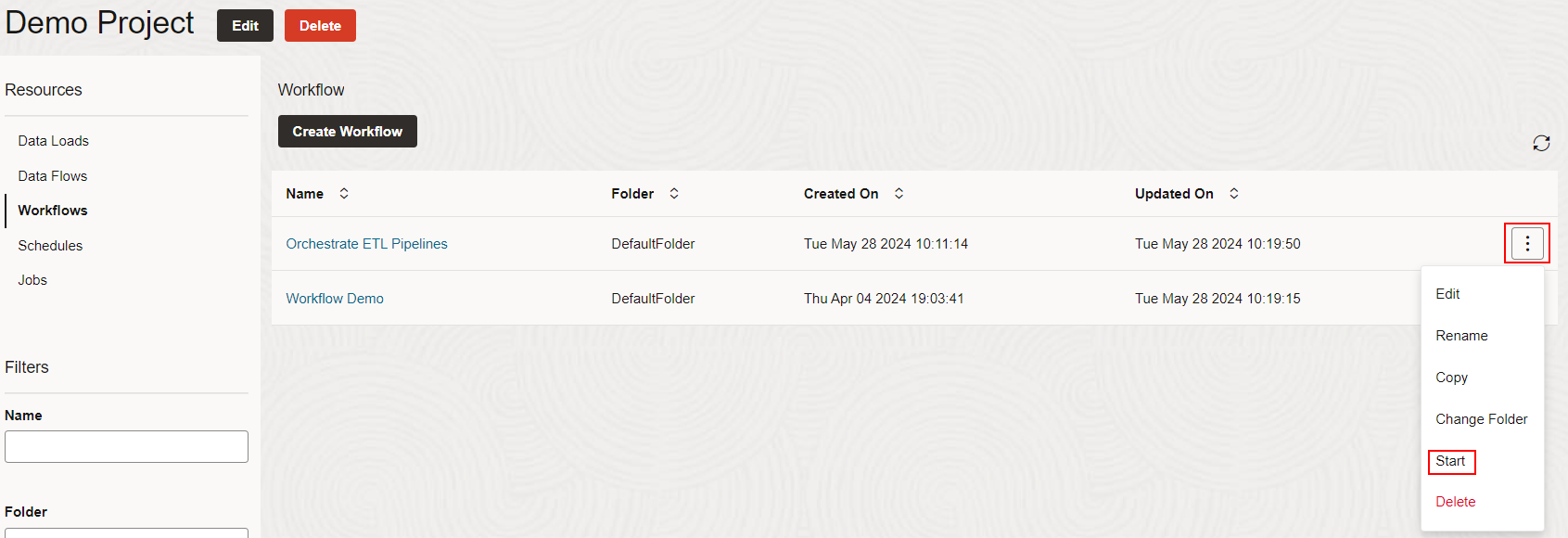Go to Data Flows in Resources
Image resolution: width=1568 pixels, height=538 pixels.
pos(53,176)
